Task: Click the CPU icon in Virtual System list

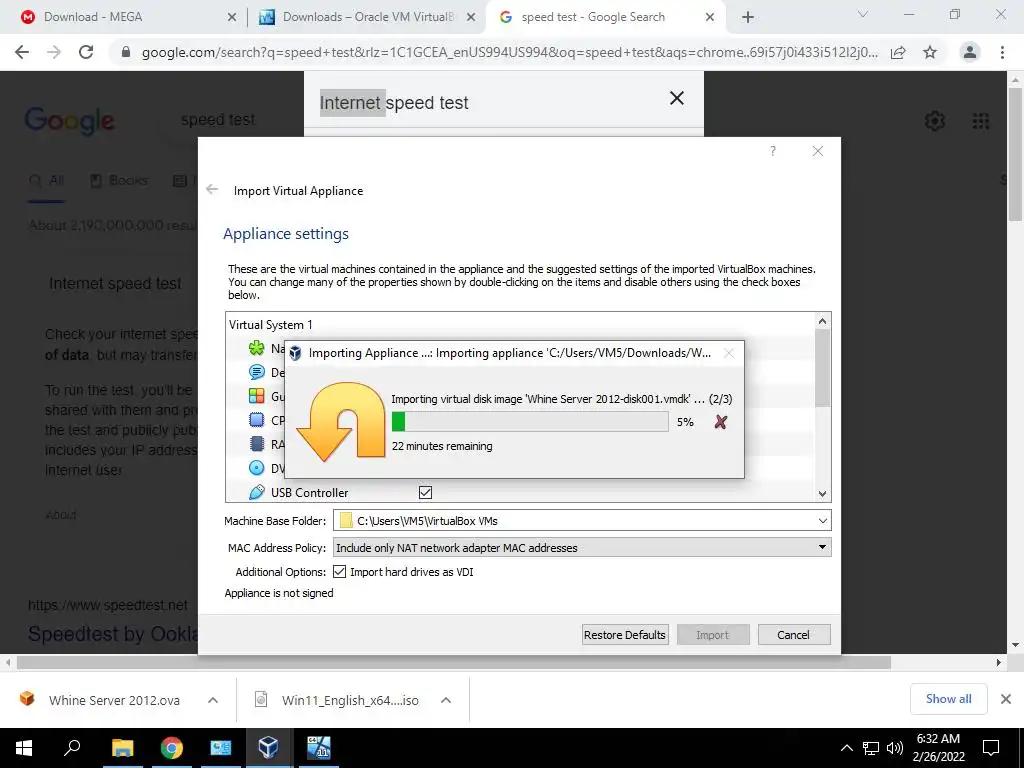Action: pos(257,420)
